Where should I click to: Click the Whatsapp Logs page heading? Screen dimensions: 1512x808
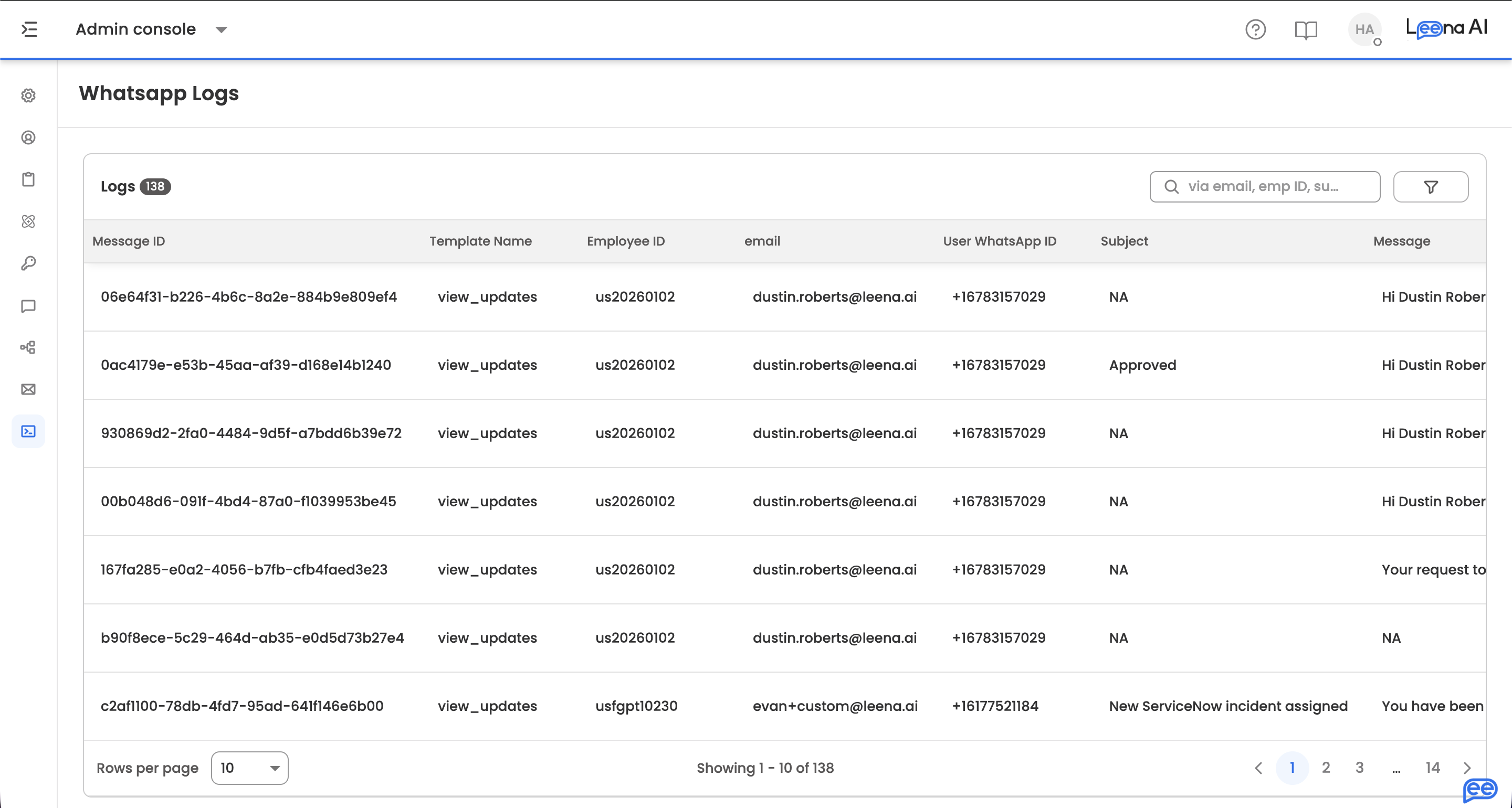click(x=159, y=93)
